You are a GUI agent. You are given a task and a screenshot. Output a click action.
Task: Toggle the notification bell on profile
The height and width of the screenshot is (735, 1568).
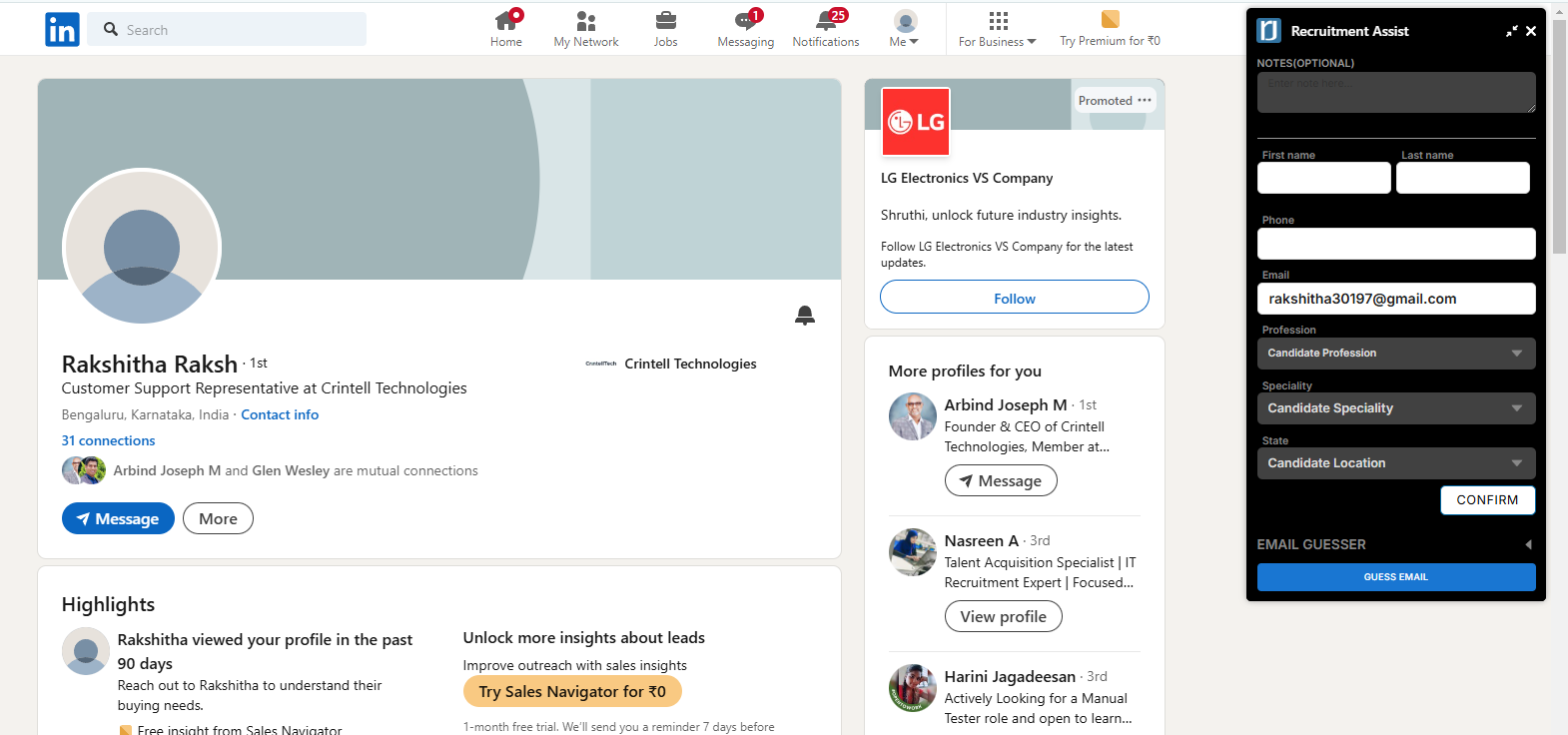click(x=805, y=316)
